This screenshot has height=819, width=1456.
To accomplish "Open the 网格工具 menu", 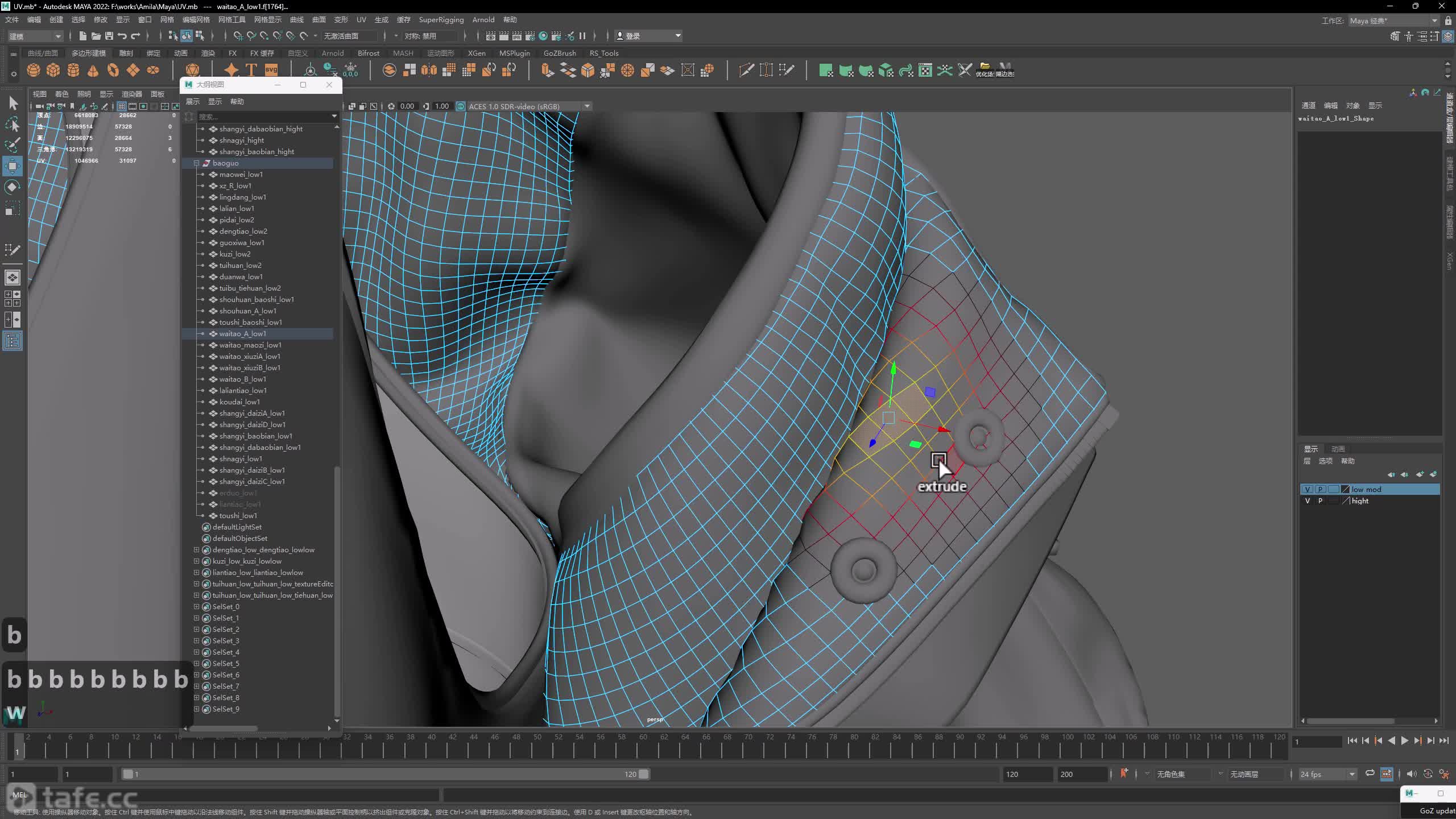I will click(x=231, y=19).
